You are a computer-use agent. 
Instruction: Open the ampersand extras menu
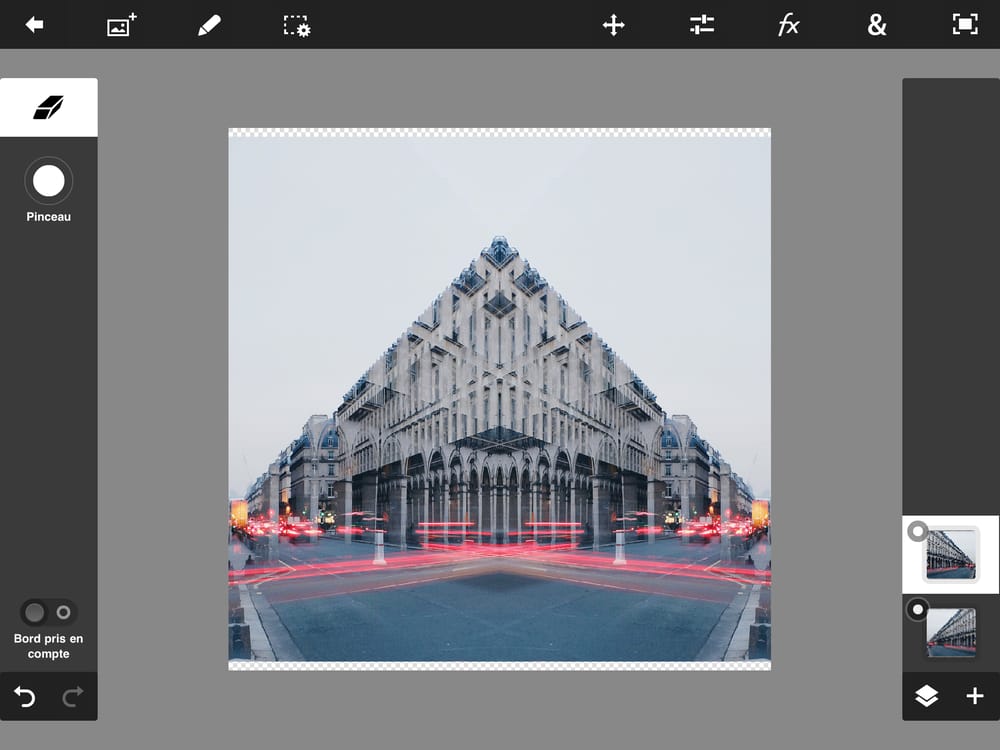coord(877,25)
